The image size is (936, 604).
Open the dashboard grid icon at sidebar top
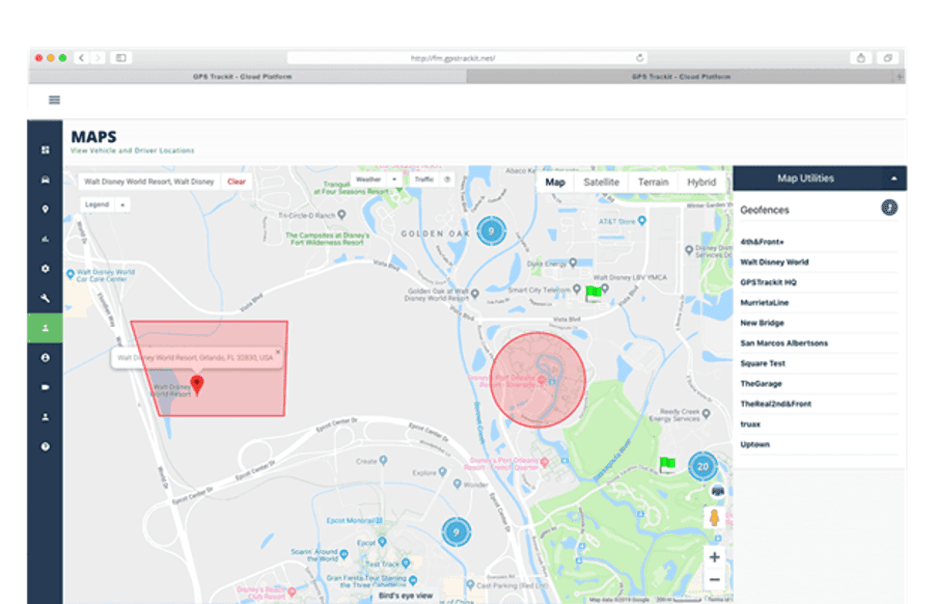pyautogui.click(x=44, y=148)
